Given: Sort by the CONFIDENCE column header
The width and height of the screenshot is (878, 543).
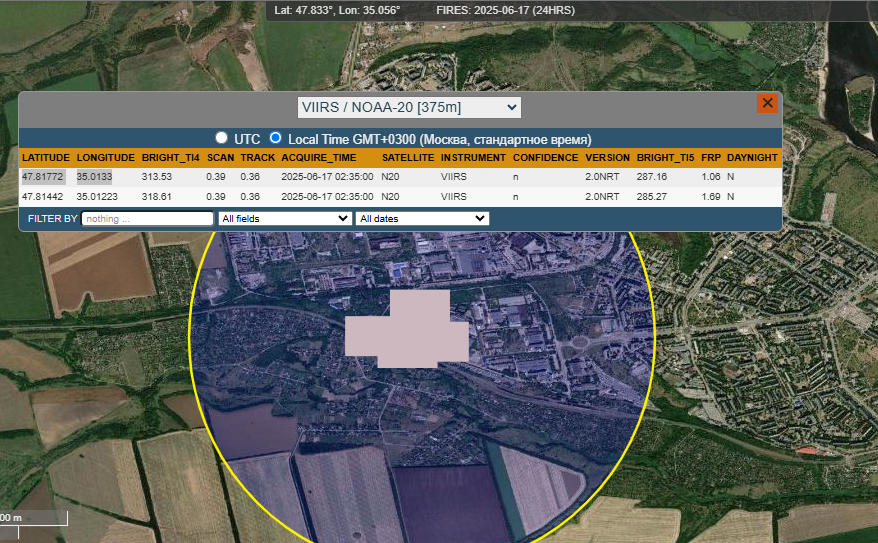Looking at the screenshot, I should [x=545, y=158].
